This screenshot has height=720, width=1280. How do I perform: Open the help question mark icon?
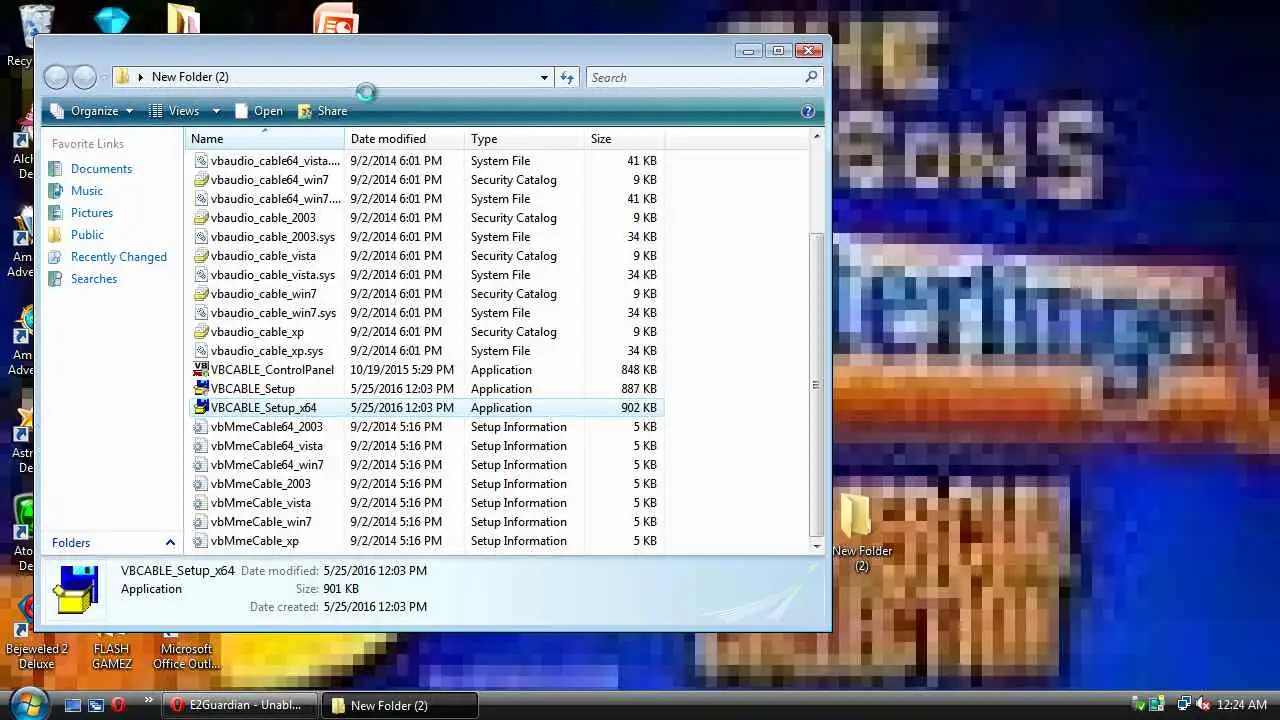808,111
